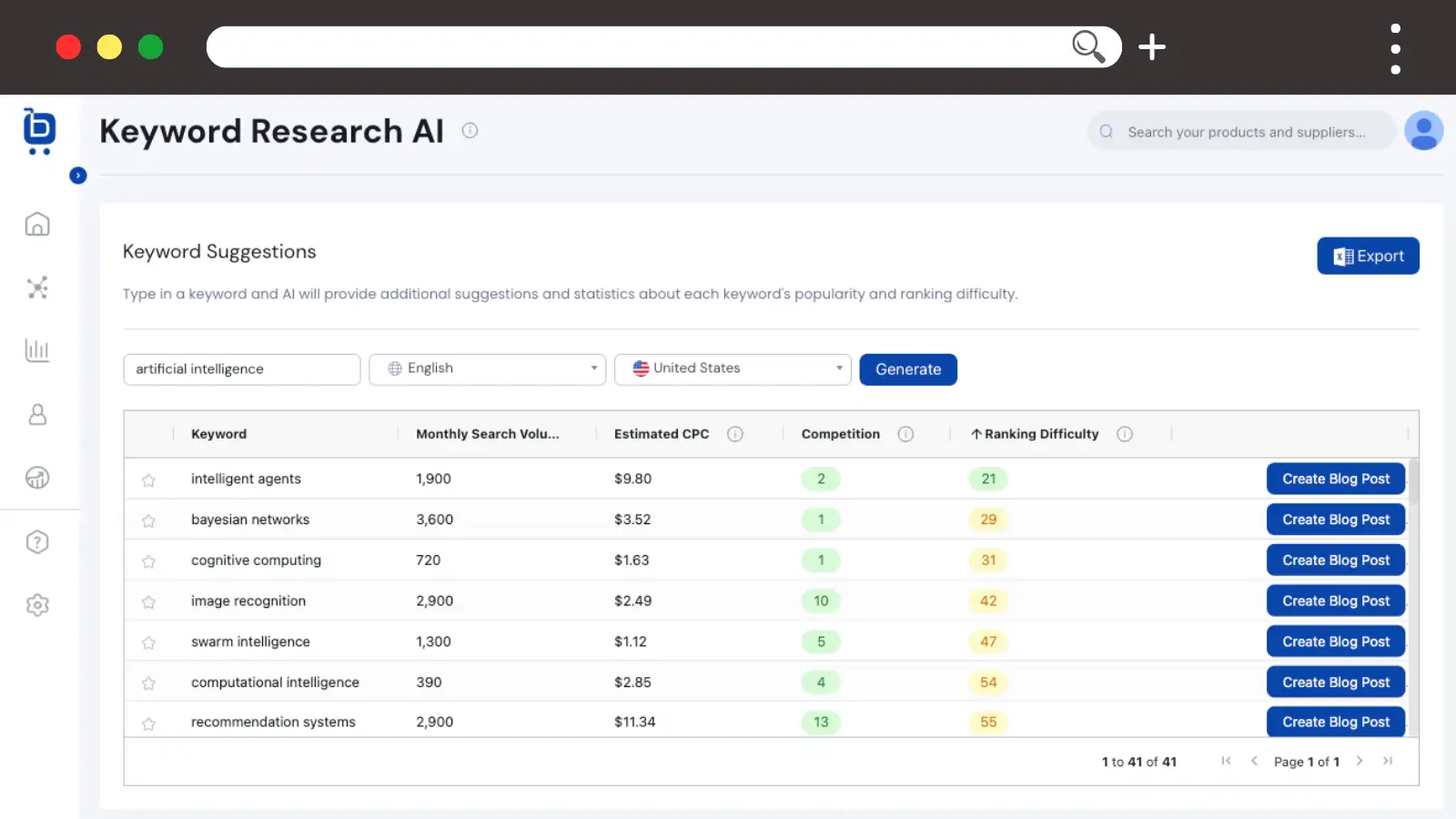1456x819 pixels.
Task: Create Blog Post for cognitive computing
Action: [x=1336, y=561]
